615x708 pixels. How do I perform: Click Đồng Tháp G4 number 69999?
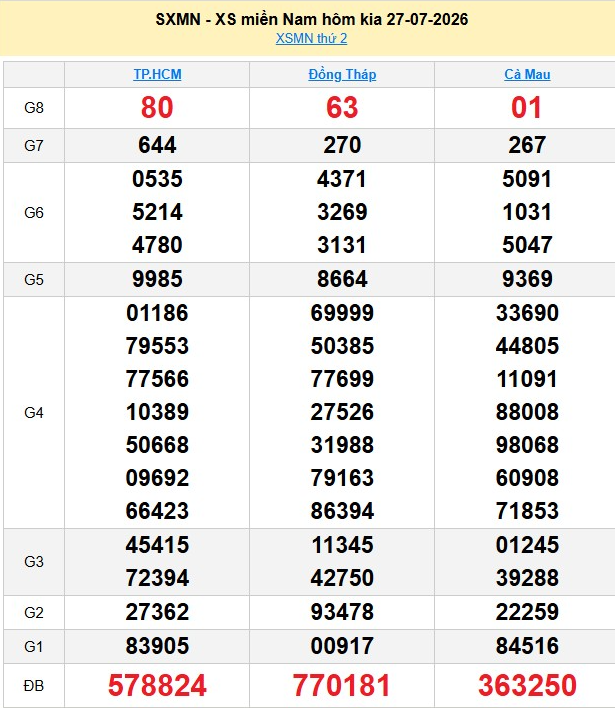tap(342, 313)
